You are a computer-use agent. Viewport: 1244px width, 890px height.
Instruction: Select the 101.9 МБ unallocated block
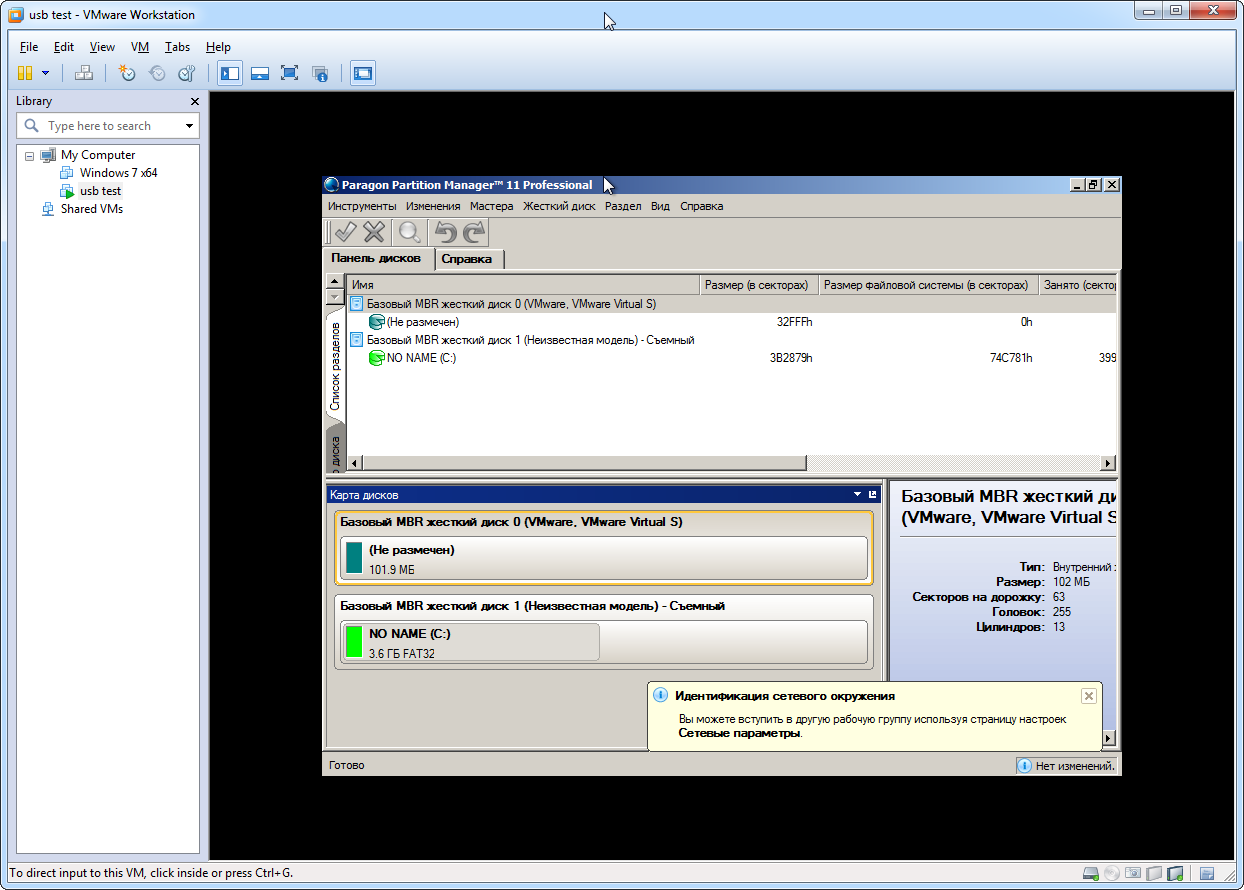coord(604,559)
